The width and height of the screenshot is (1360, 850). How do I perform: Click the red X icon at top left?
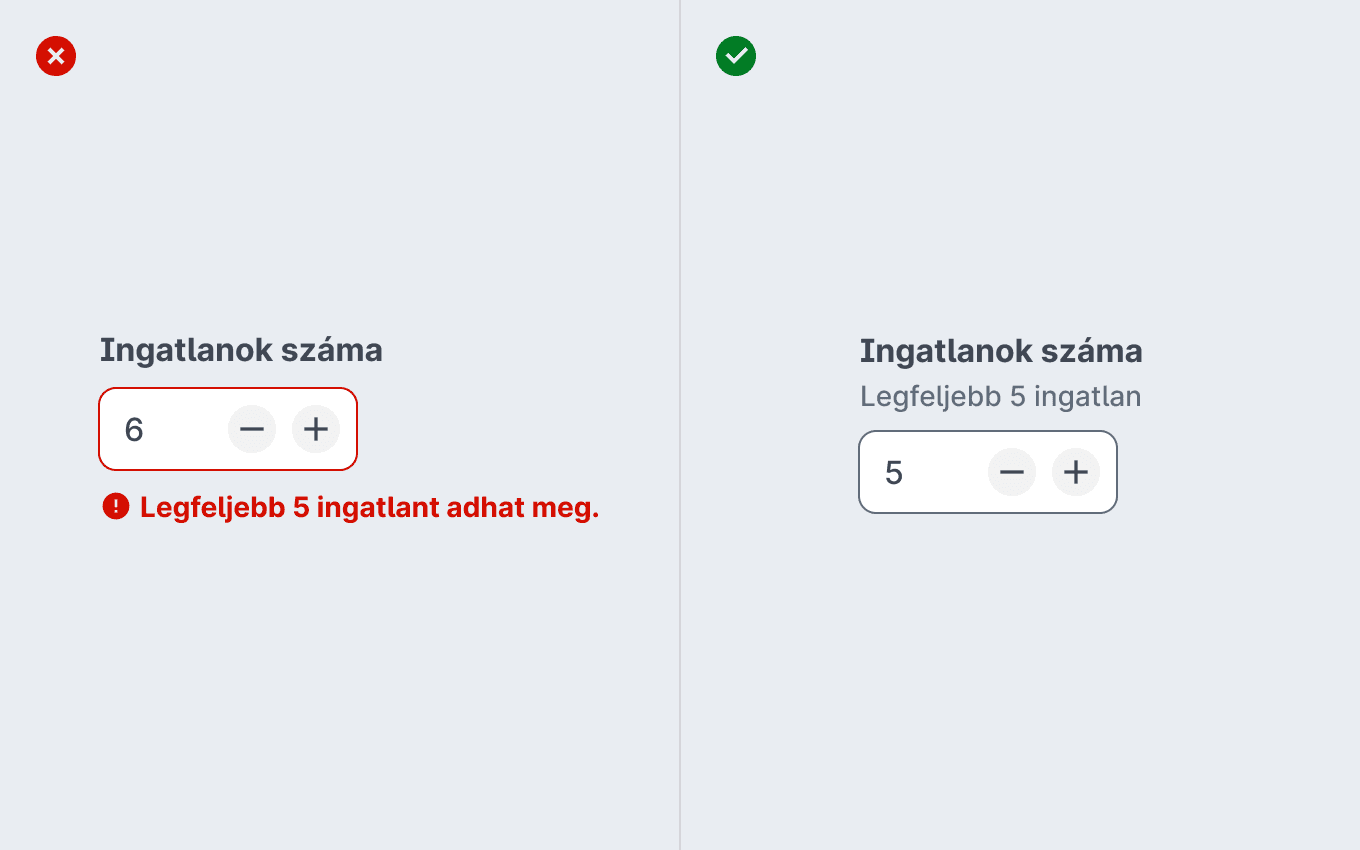tap(56, 56)
